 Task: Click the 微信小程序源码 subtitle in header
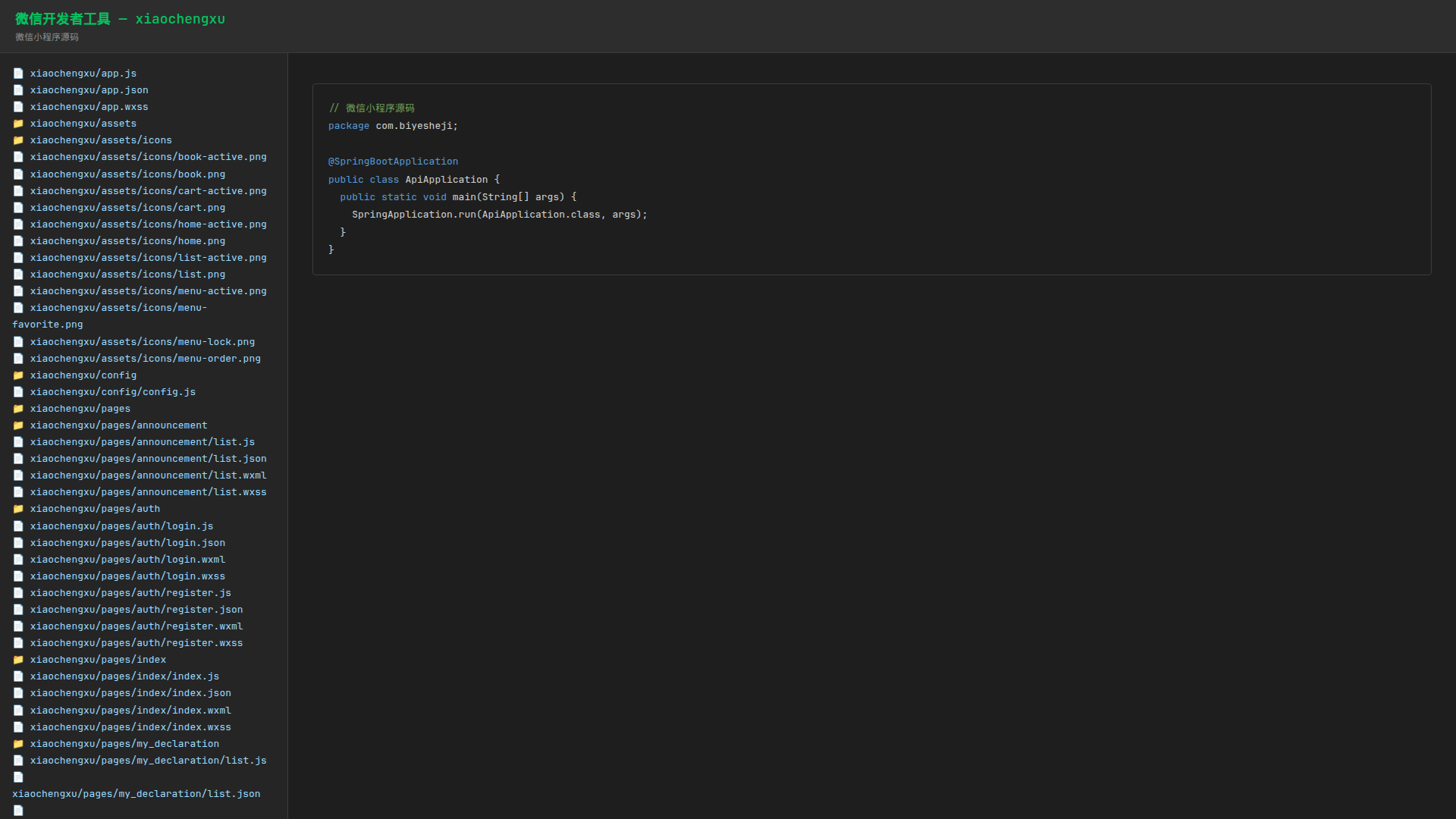(x=47, y=37)
